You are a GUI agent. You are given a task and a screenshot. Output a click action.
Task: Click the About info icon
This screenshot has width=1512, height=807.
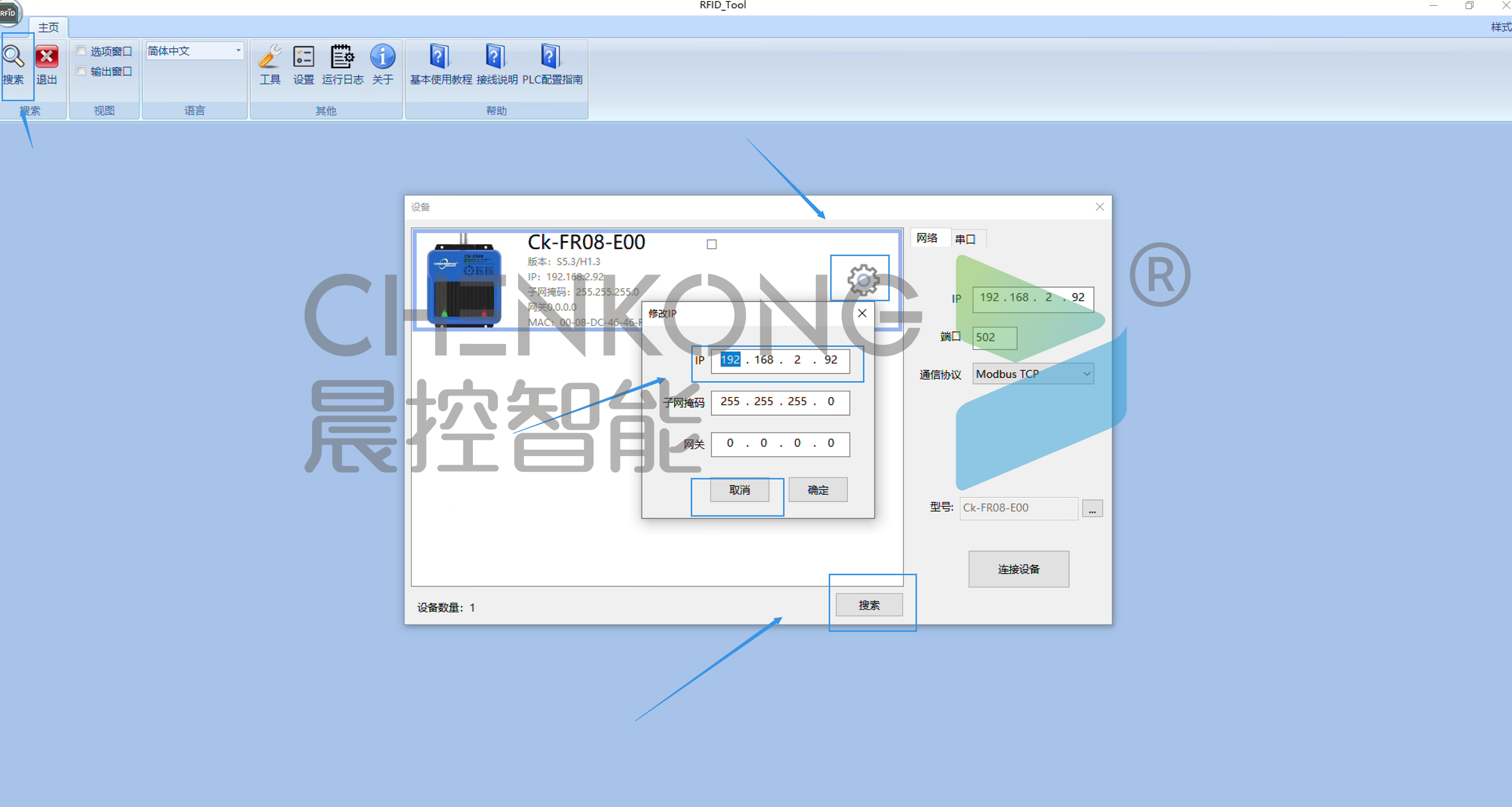click(x=383, y=57)
